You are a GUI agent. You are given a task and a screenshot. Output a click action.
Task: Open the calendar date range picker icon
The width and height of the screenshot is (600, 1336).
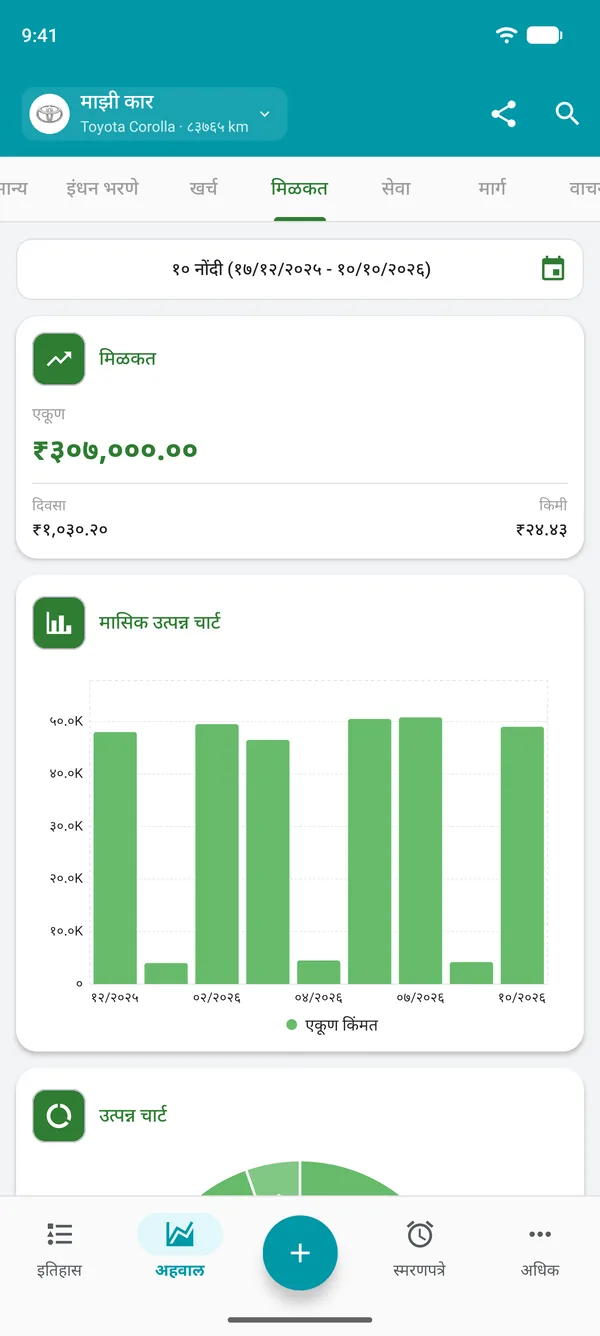tap(553, 269)
